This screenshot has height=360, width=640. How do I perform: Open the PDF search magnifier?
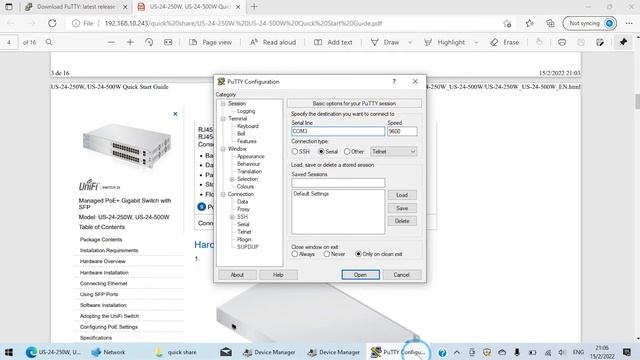[x=49, y=42]
